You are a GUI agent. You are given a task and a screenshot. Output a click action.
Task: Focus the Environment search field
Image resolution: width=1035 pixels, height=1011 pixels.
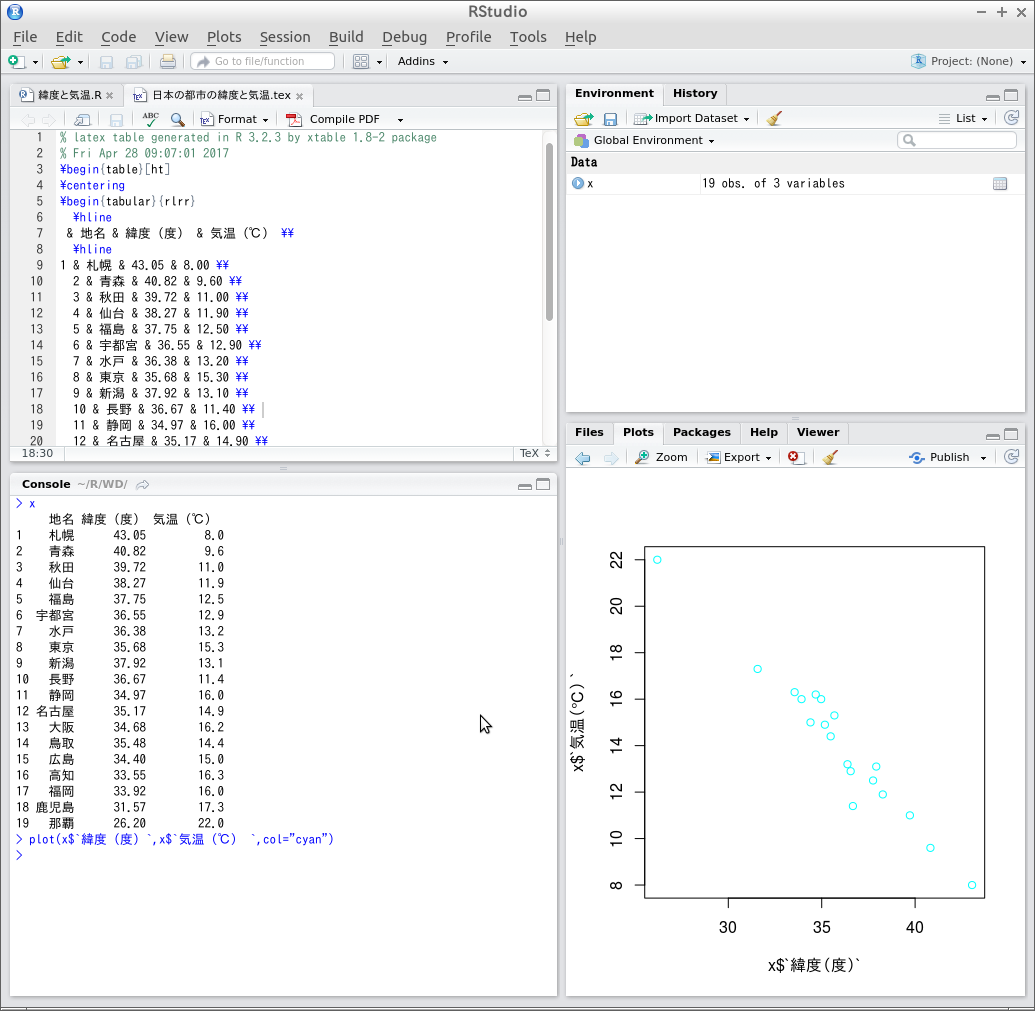point(956,140)
